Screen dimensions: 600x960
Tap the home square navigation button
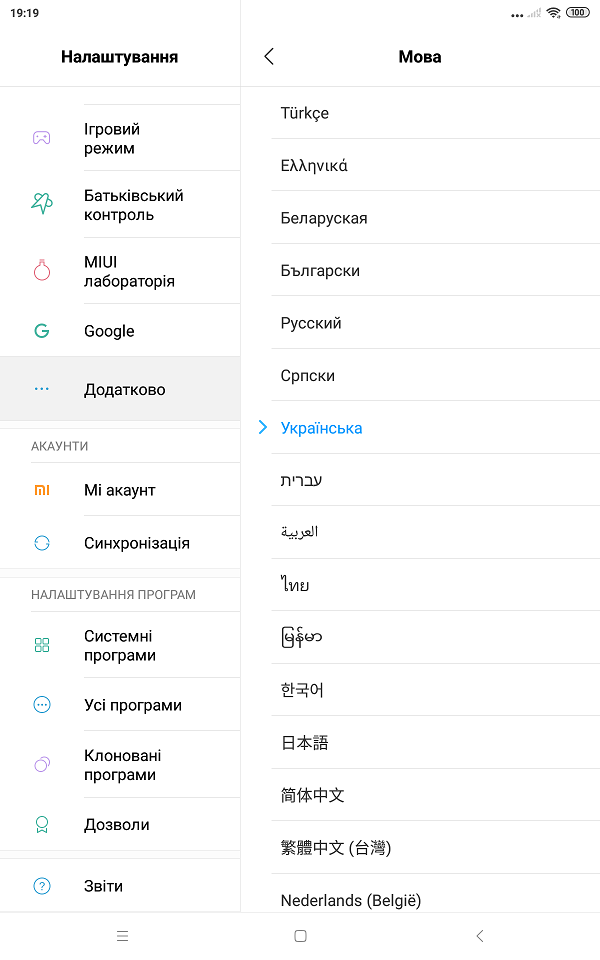pyautogui.click(x=300, y=936)
